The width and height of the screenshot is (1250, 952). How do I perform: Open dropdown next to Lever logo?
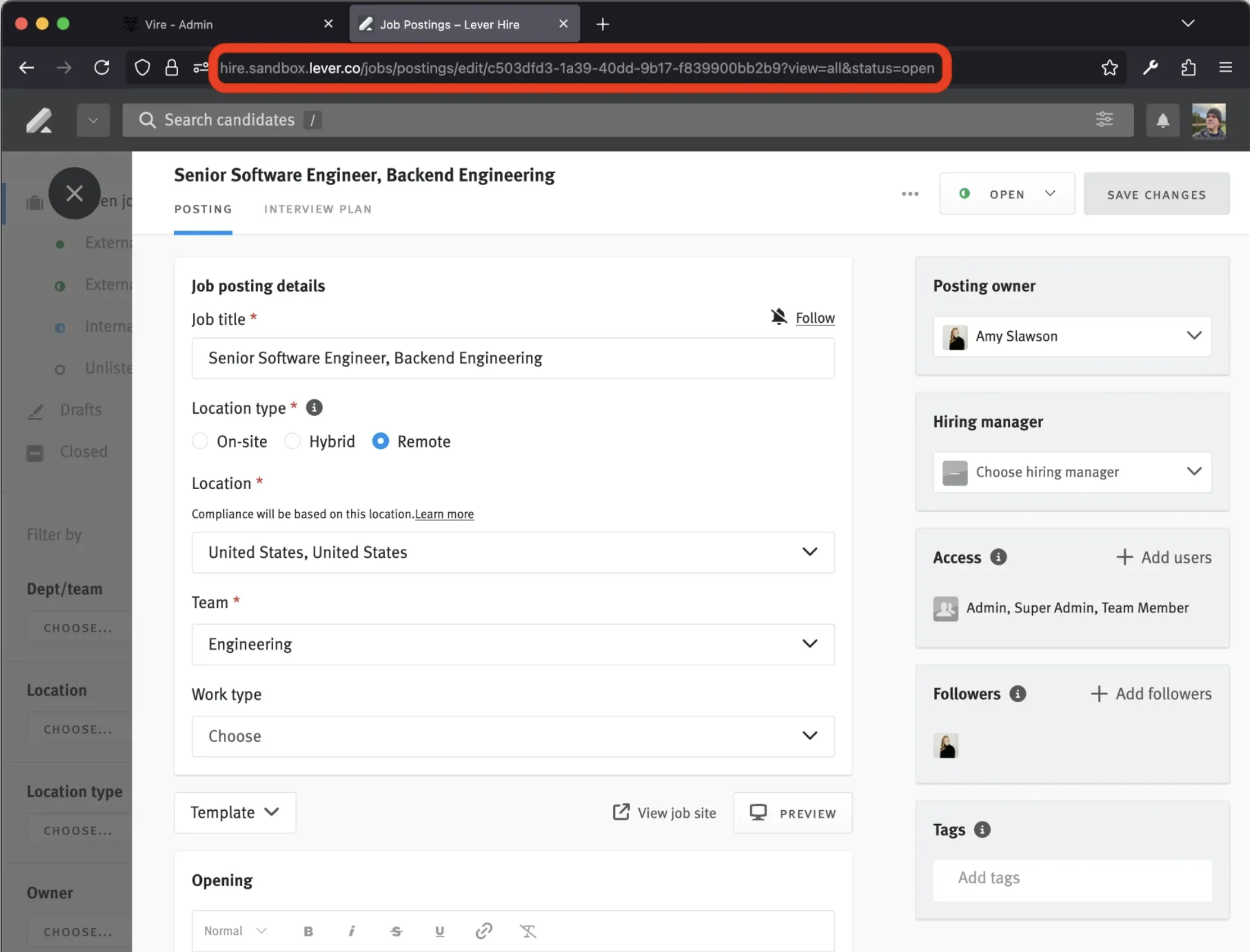pyautogui.click(x=93, y=120)
